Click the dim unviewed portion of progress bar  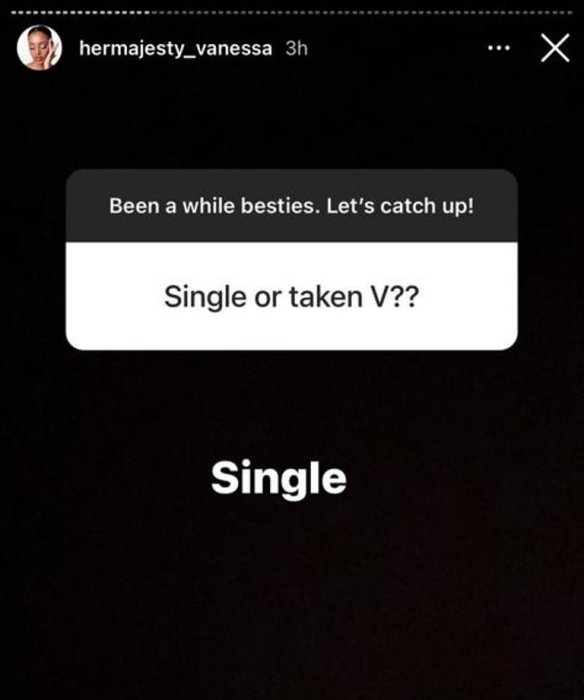[362, 12]
